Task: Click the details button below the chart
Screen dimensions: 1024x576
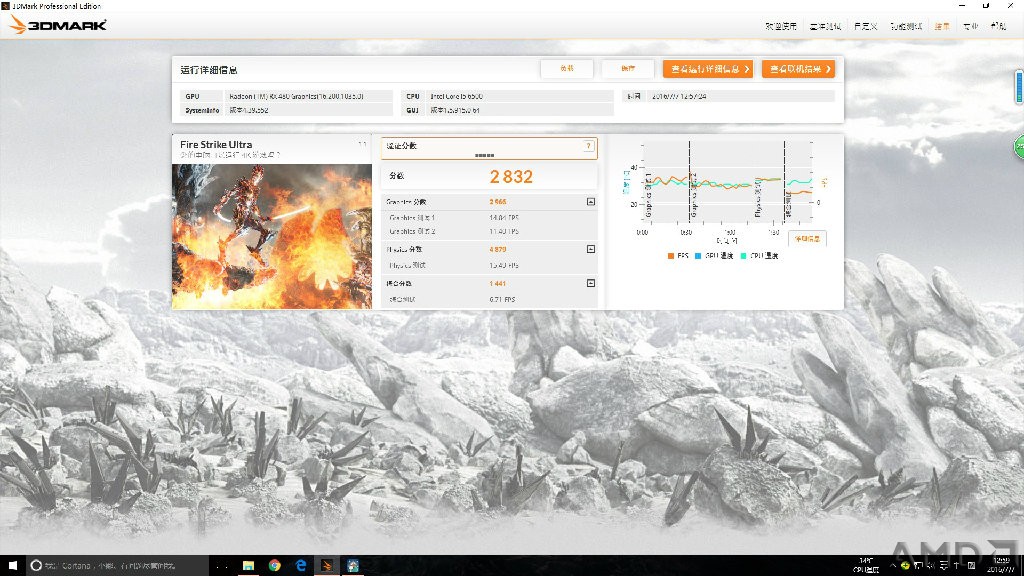Action: coord(807,239)
